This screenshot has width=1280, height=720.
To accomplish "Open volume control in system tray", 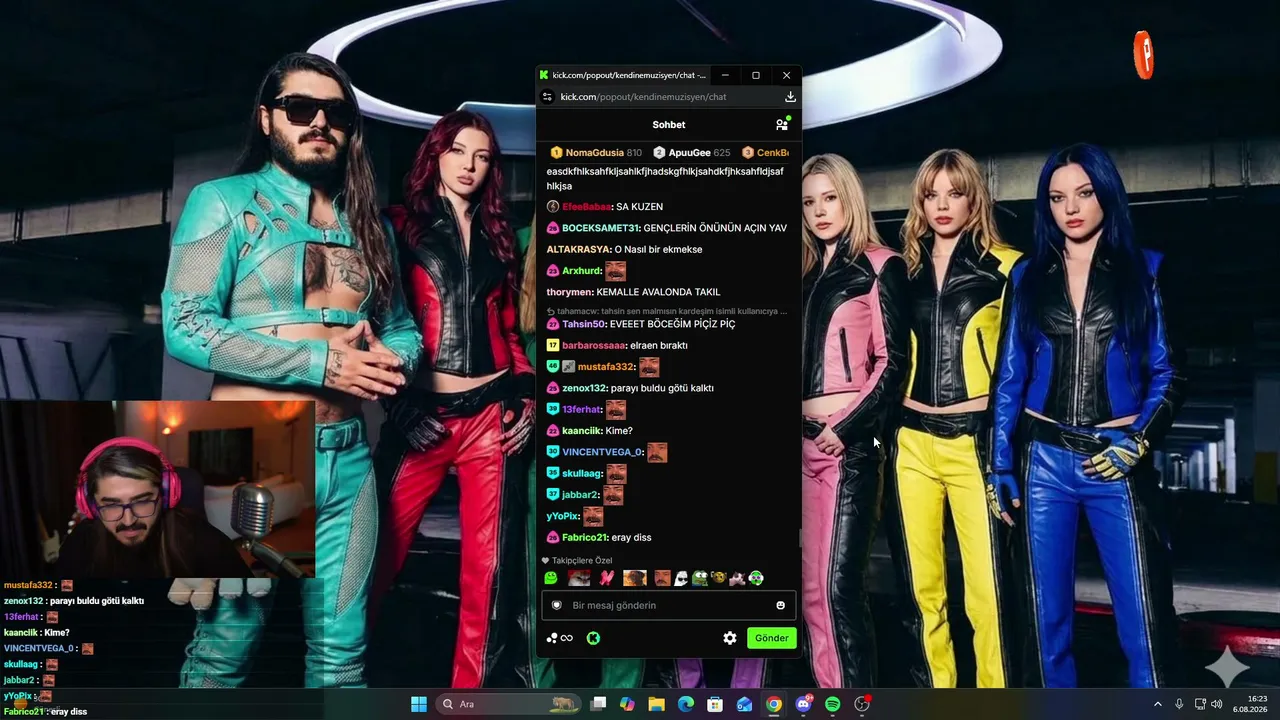I will tap(1217, 704).
